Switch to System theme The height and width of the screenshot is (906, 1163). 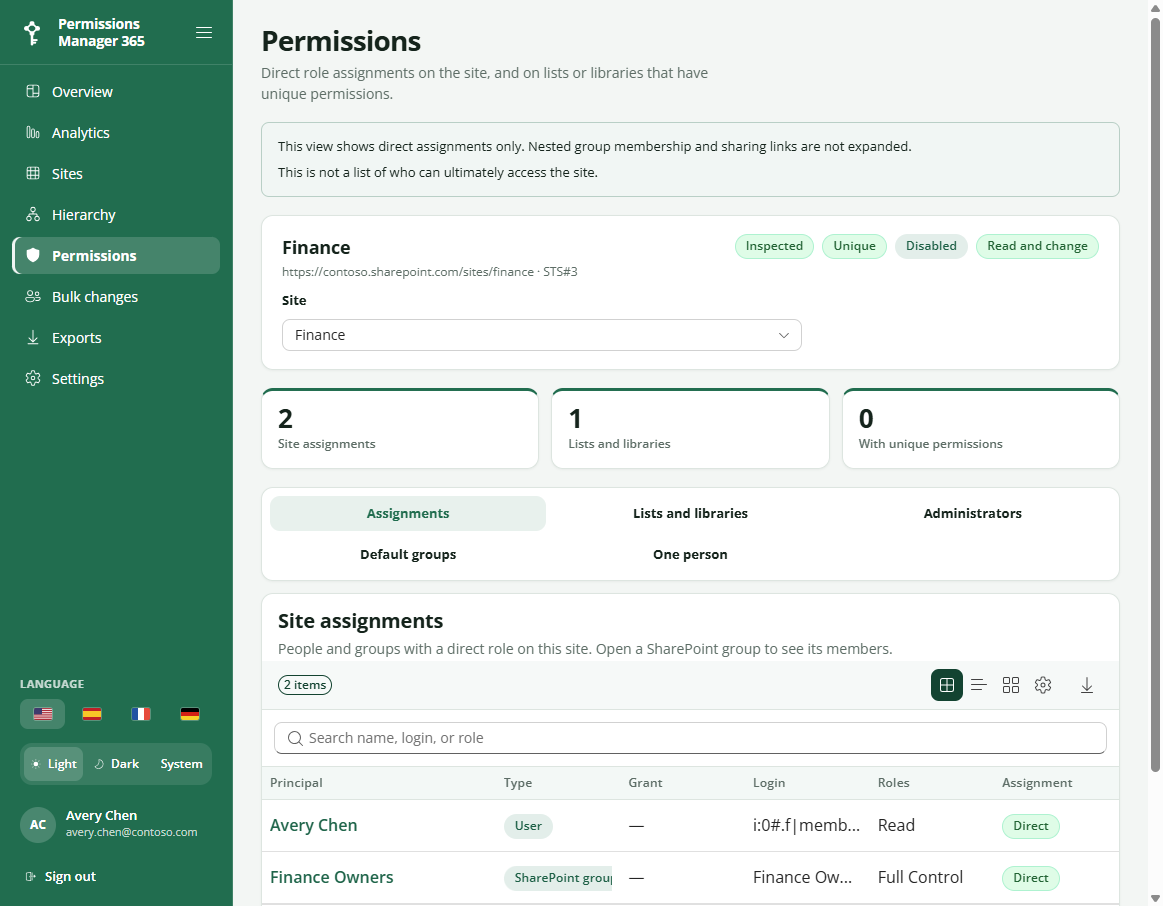click(181, 764)
